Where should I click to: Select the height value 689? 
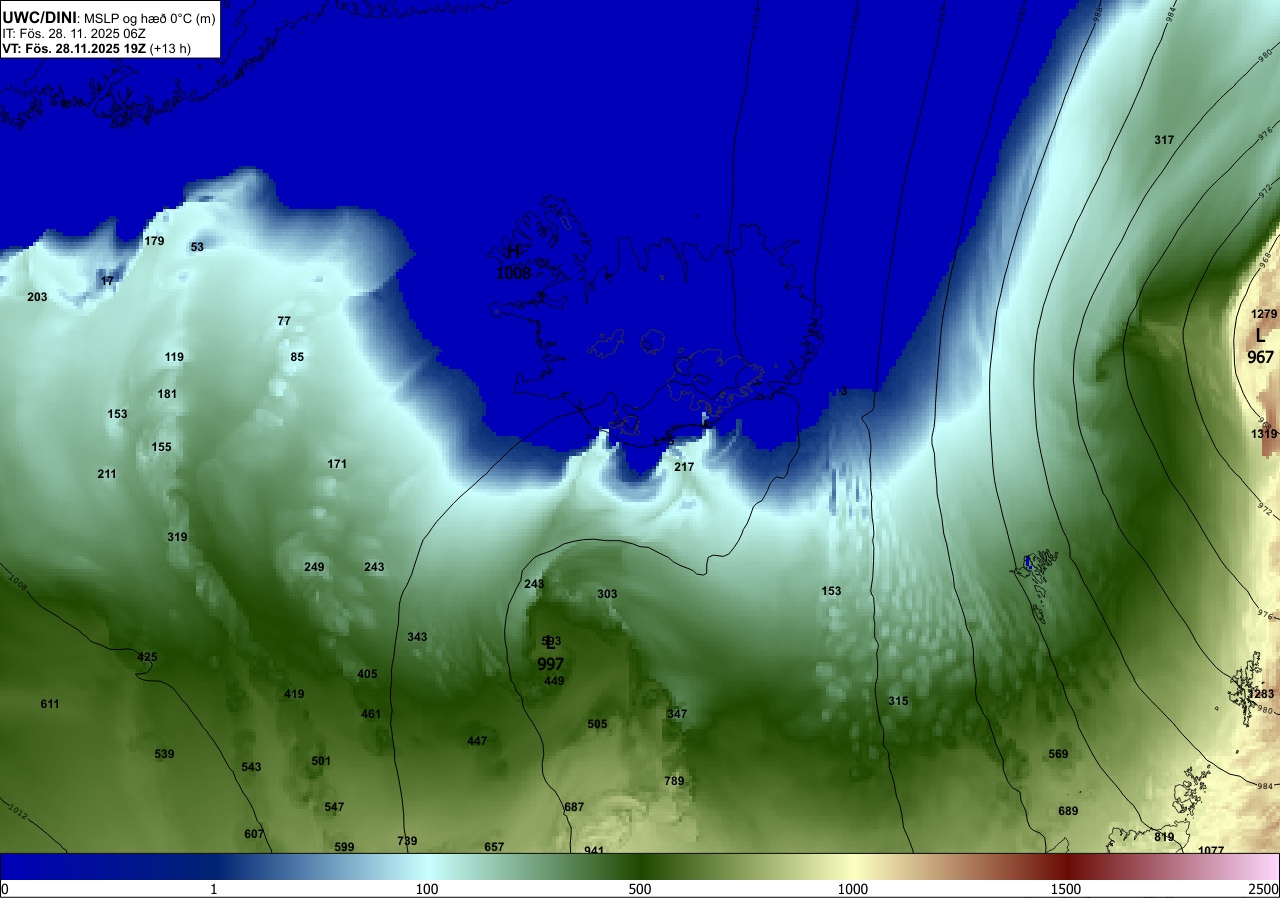pyautogui.click(x=1068, y=811)
